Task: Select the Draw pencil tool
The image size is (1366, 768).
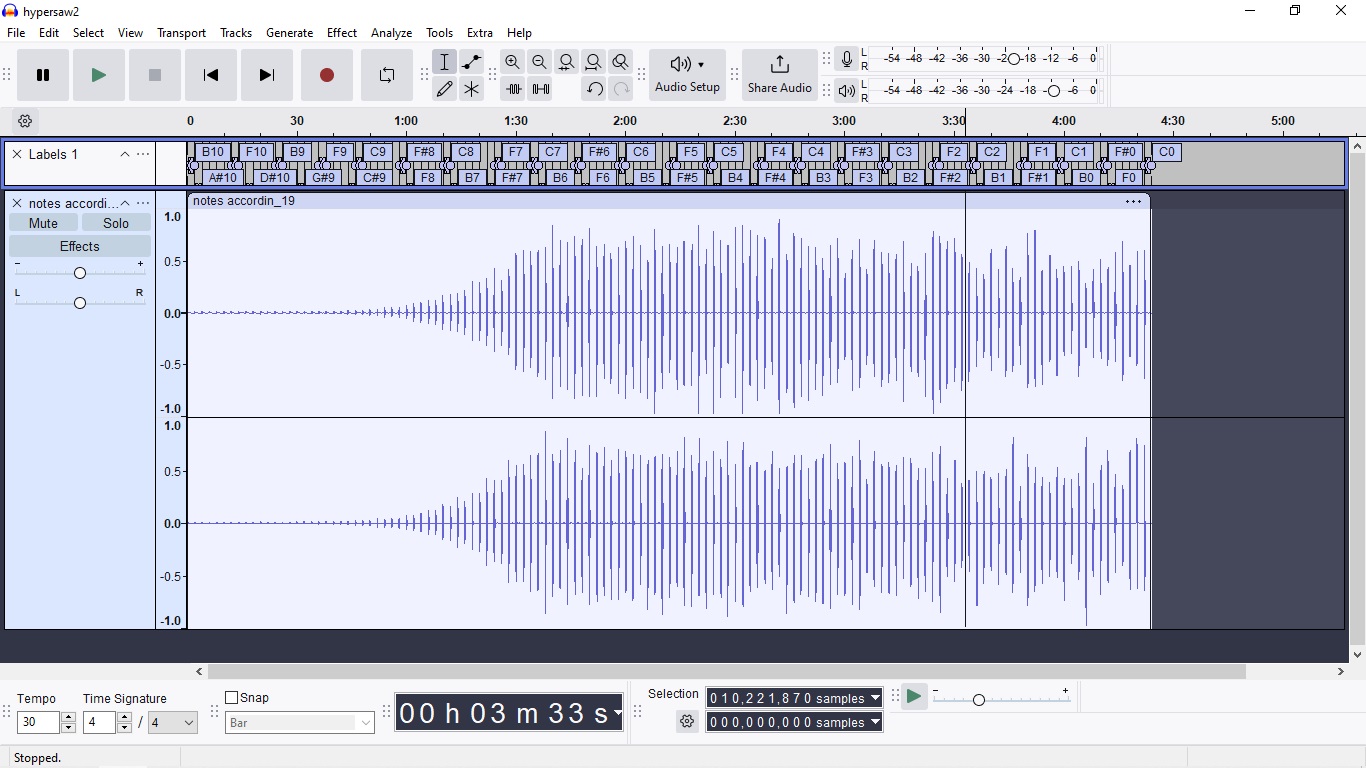Action: coord(445,89)
